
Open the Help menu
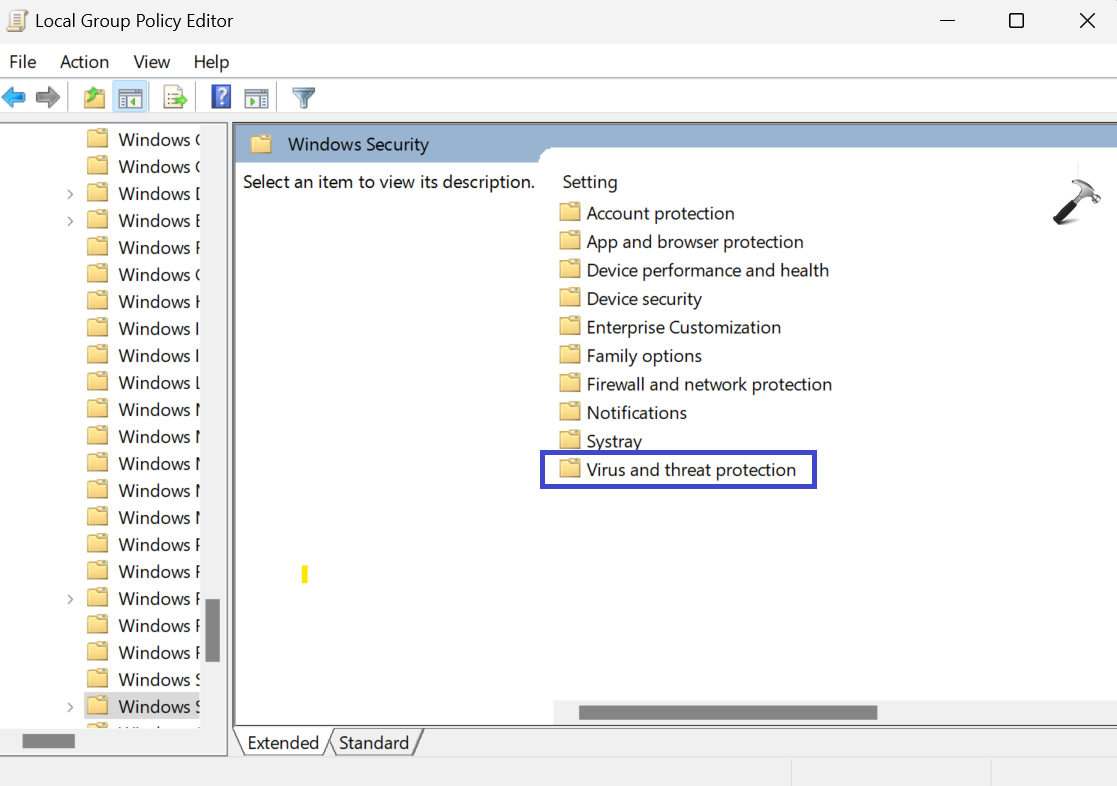coord(212,62)
